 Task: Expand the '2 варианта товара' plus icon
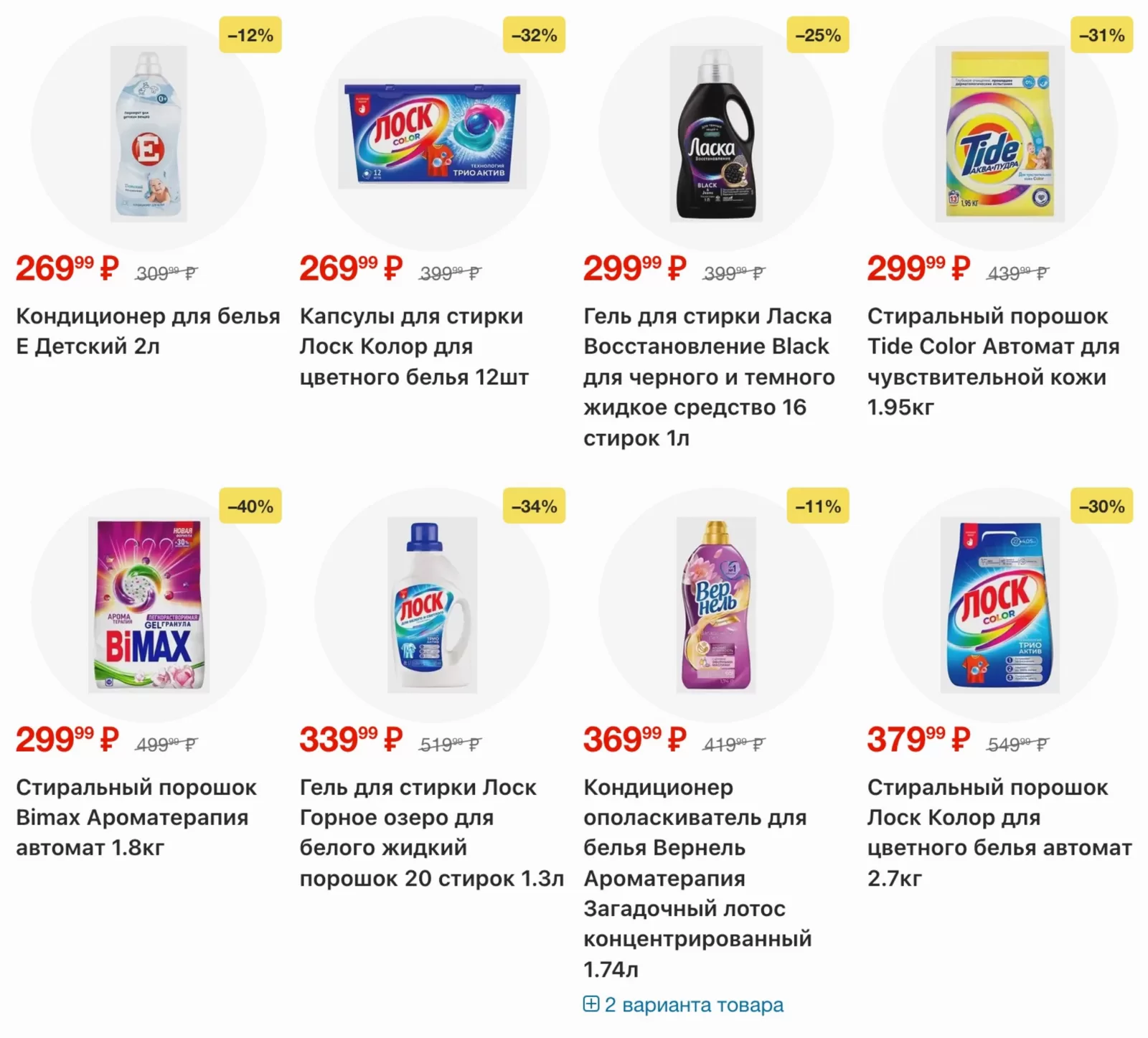coord(591,1004)
